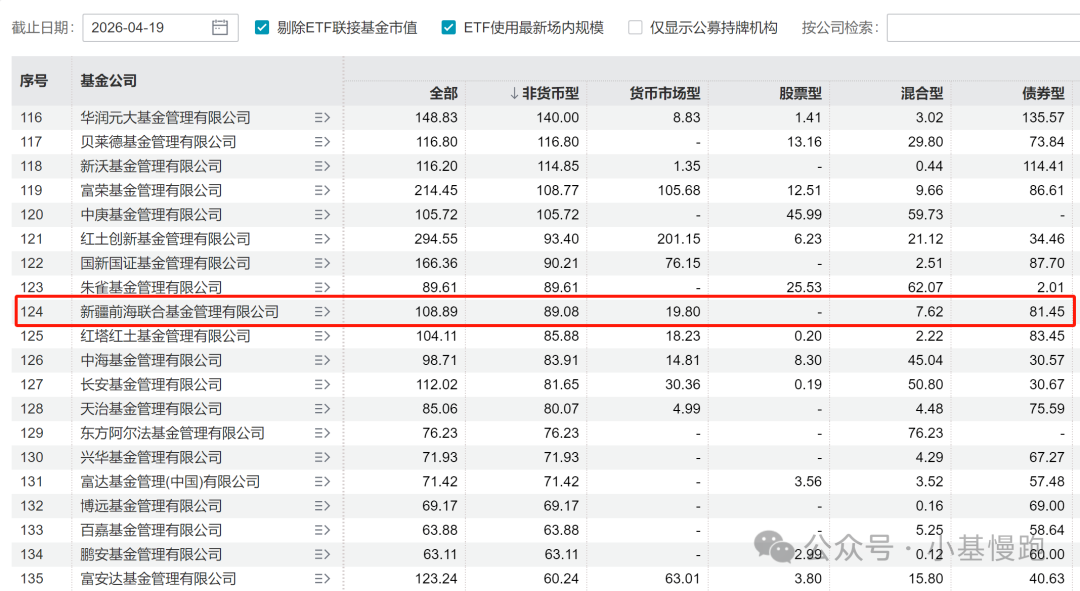The image size is (1080, 591).
Task: Click mixed value 76.23 in 东方阿尔法 row
Action: coord(925,433)
